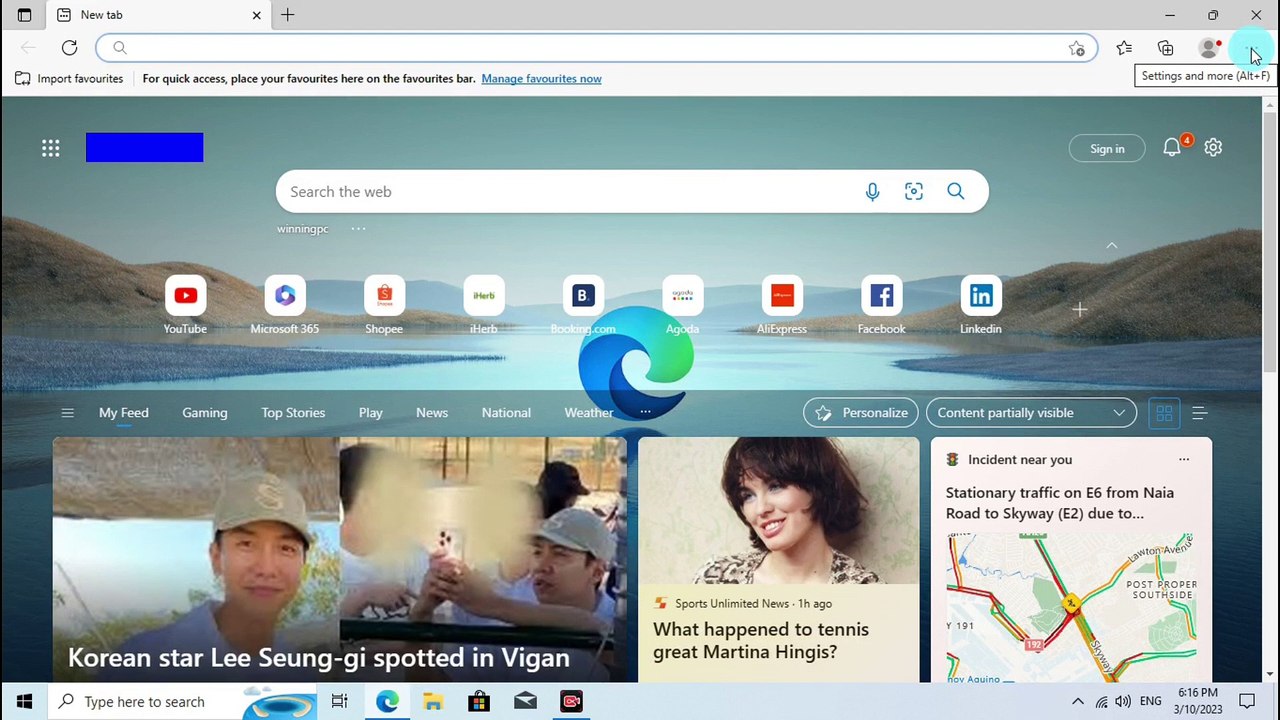Screen dimensions: 1280x720
Task: Open Manage favourites now link
Action: [x=541, y=79]
